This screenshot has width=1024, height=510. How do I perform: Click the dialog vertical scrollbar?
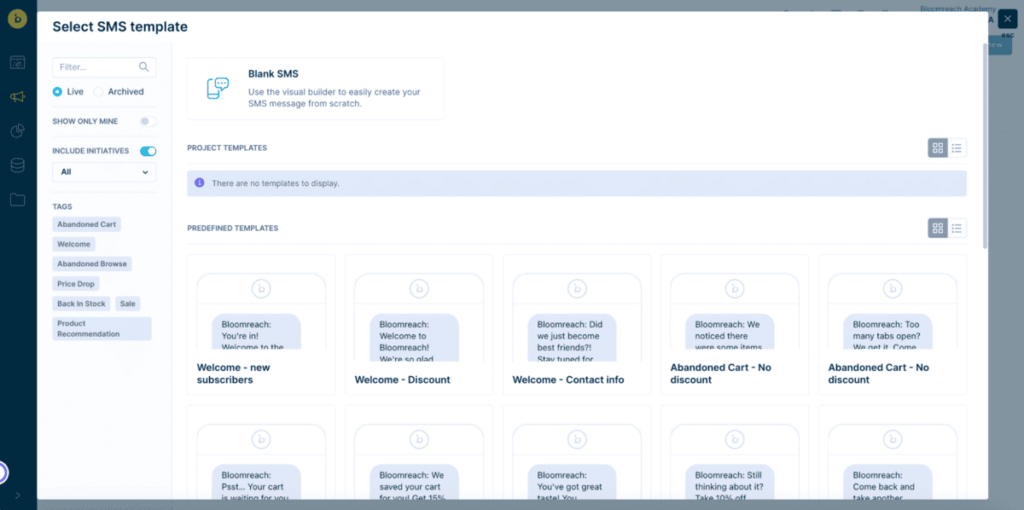[985, 146]
